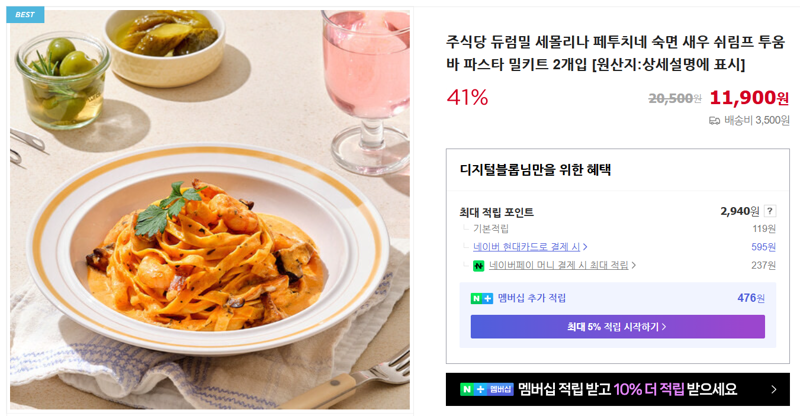Expand the arrow after 네이버 현대카드로 결제 시
800x416 pixels.
pos(585,247)
